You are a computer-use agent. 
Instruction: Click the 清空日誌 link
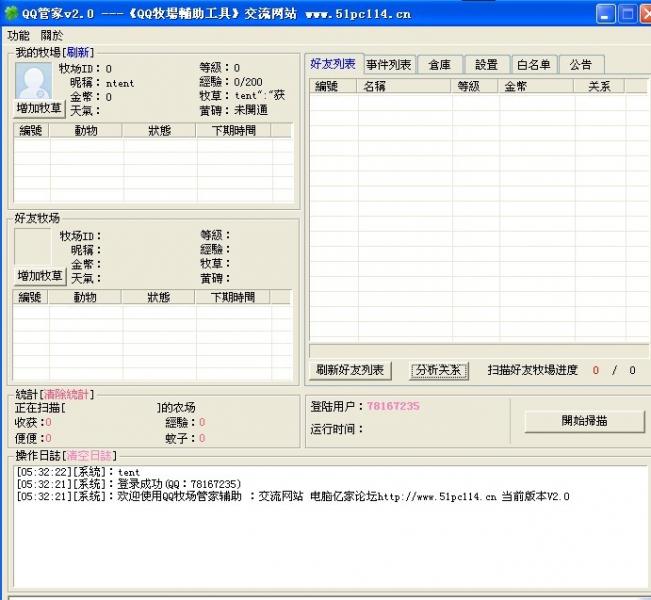pos(89,456)
